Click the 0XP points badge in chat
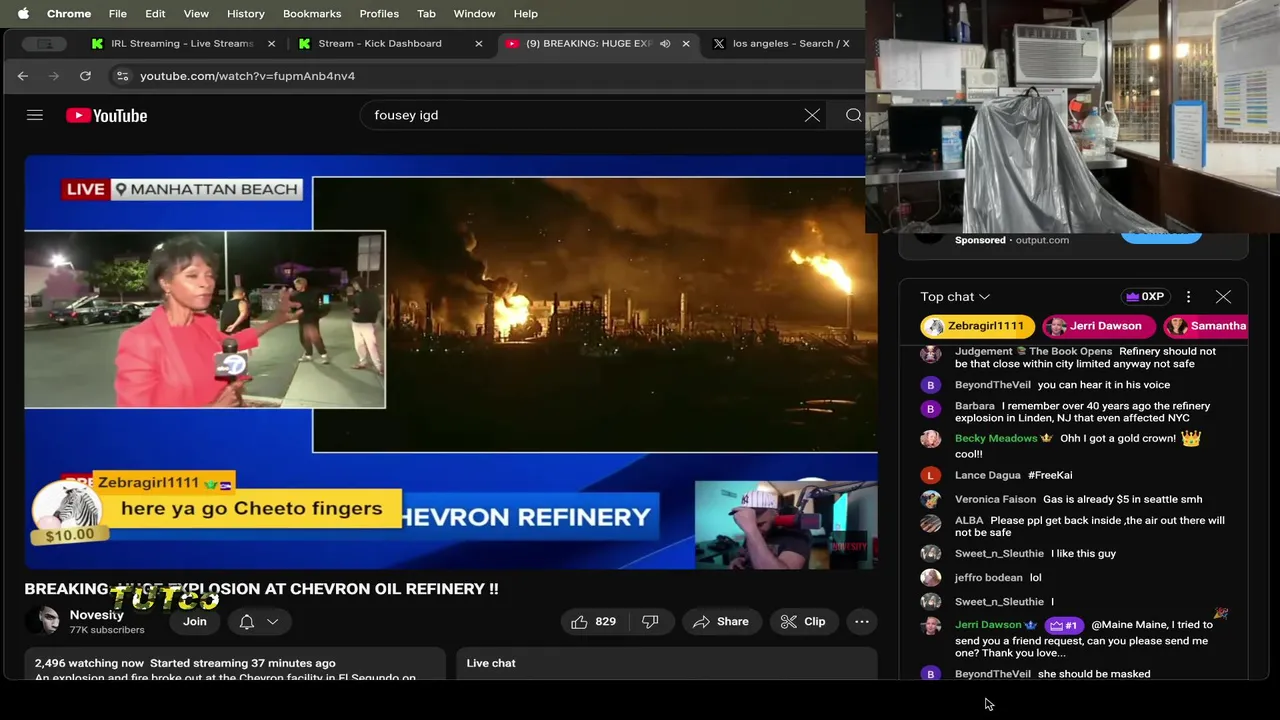 (1145, 297)
